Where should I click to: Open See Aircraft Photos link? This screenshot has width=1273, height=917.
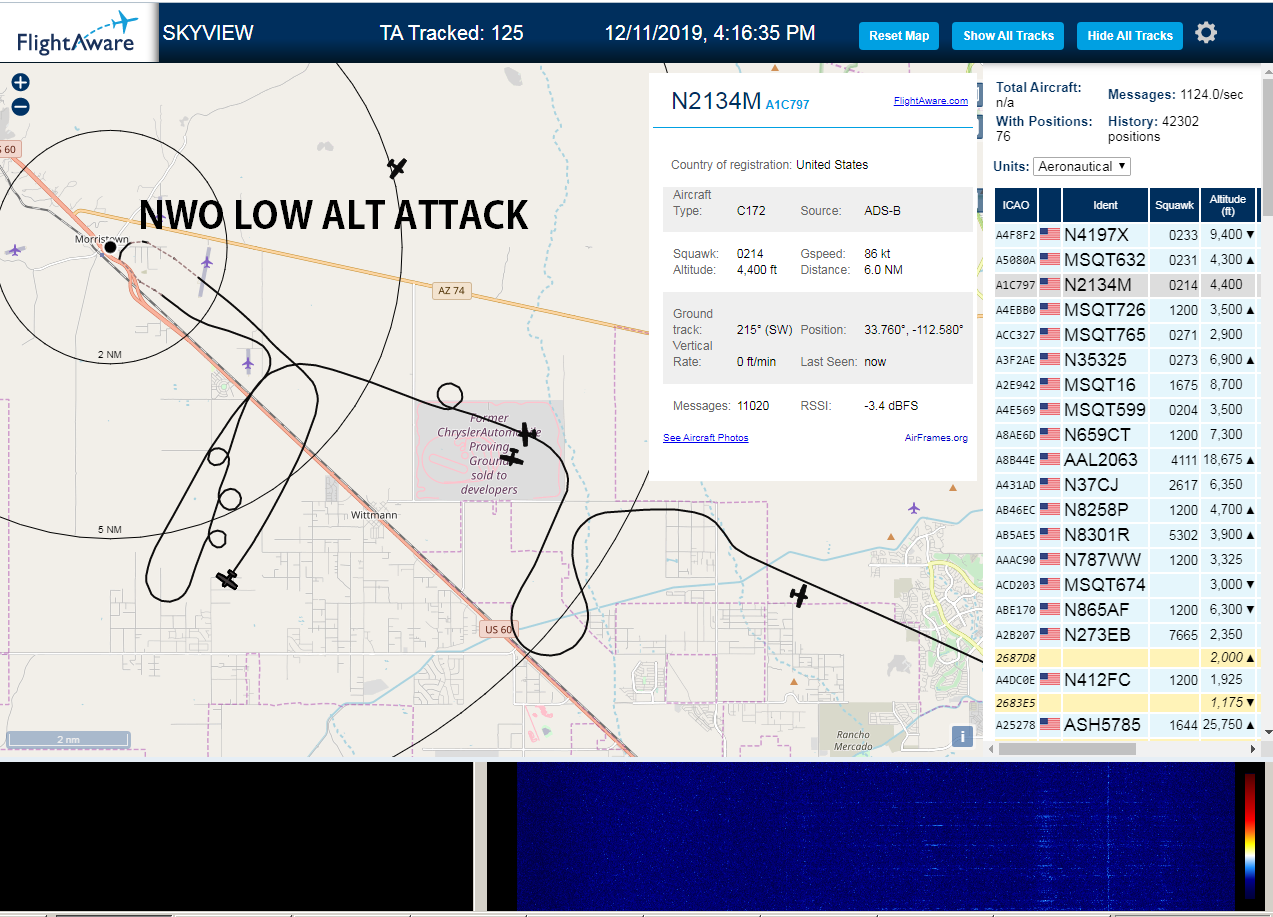(x=706, y=438)
